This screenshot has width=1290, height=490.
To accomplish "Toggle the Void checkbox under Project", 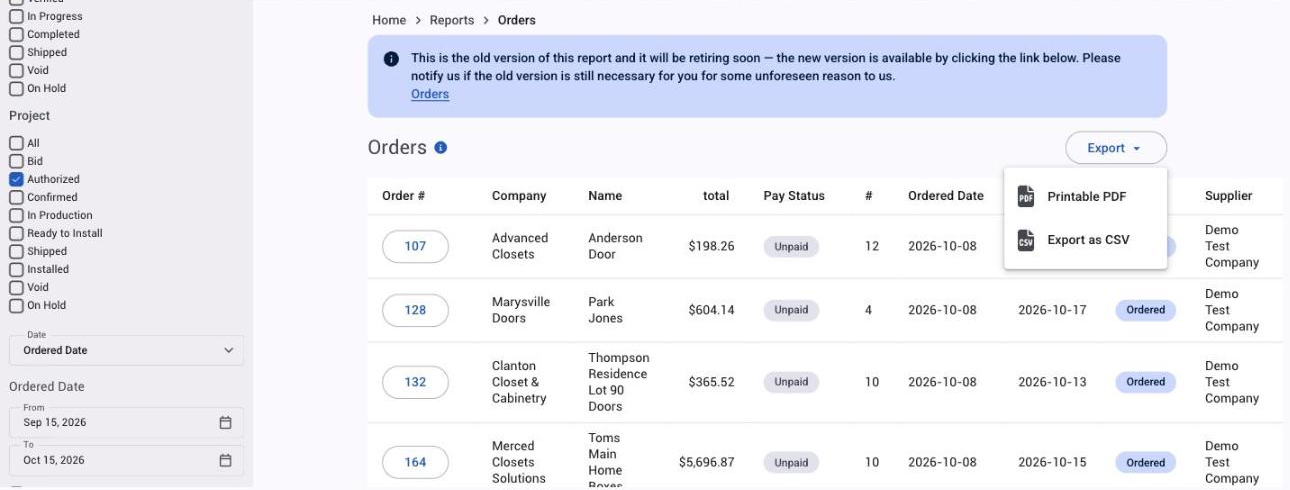I will click(x=16, y=287).
